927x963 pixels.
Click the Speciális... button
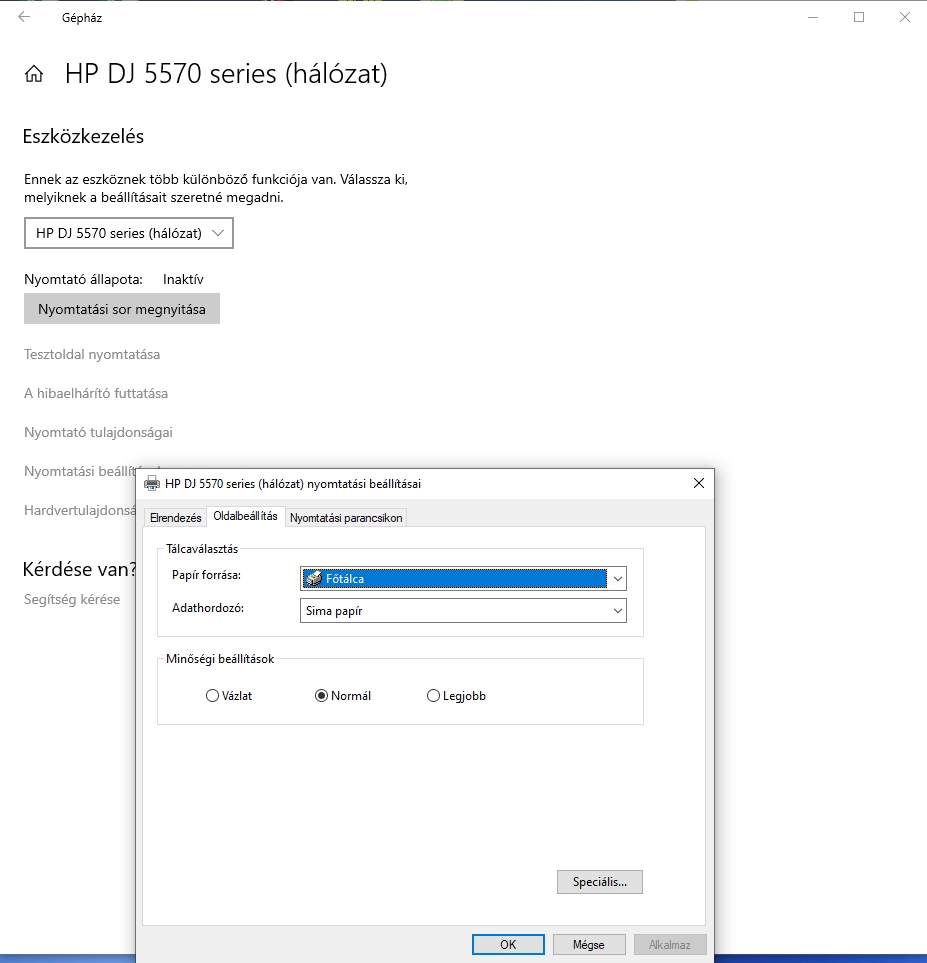[600, 882]
